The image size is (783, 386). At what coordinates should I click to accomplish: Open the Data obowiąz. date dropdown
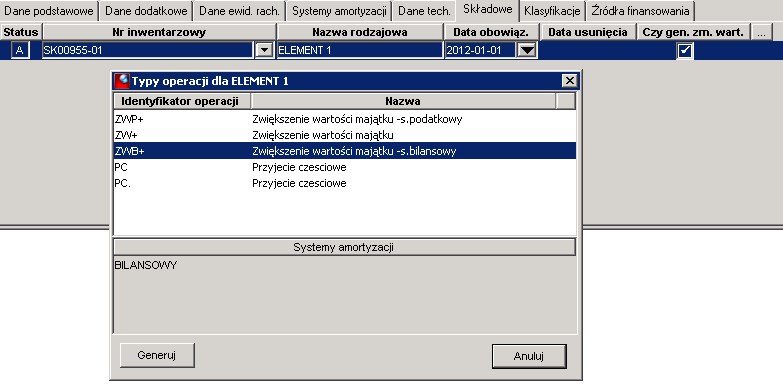click(x=527, y=50)
